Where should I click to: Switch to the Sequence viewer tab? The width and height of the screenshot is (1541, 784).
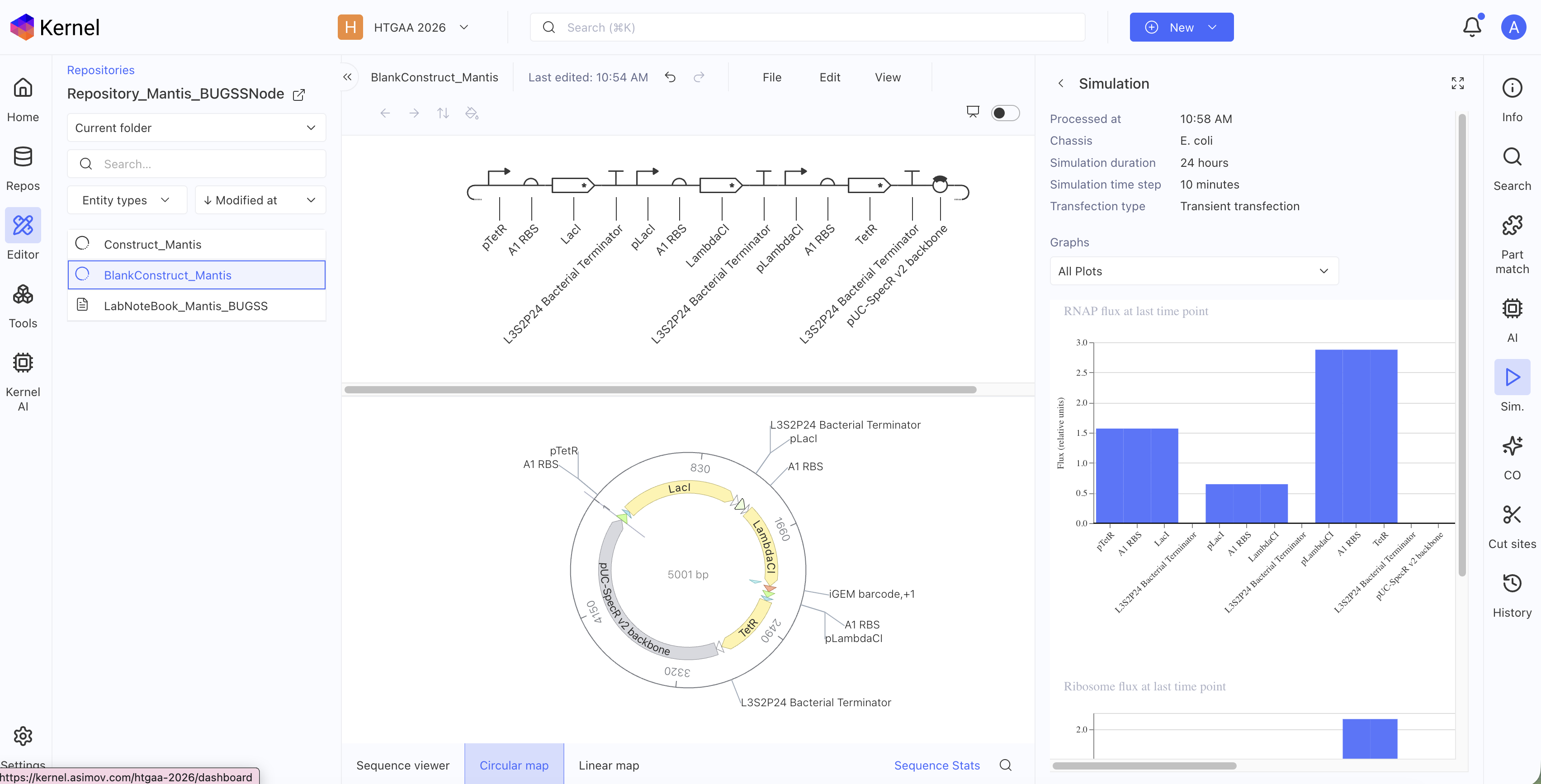(x=402, y=765)
